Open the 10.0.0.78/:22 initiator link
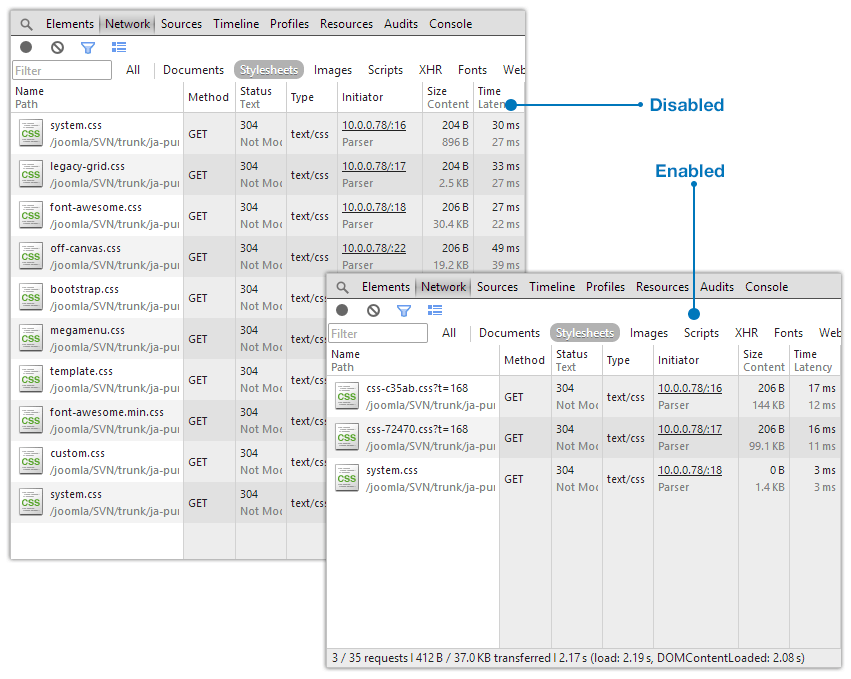The height and width of the screenshot is (679, 851). (374, 248)
